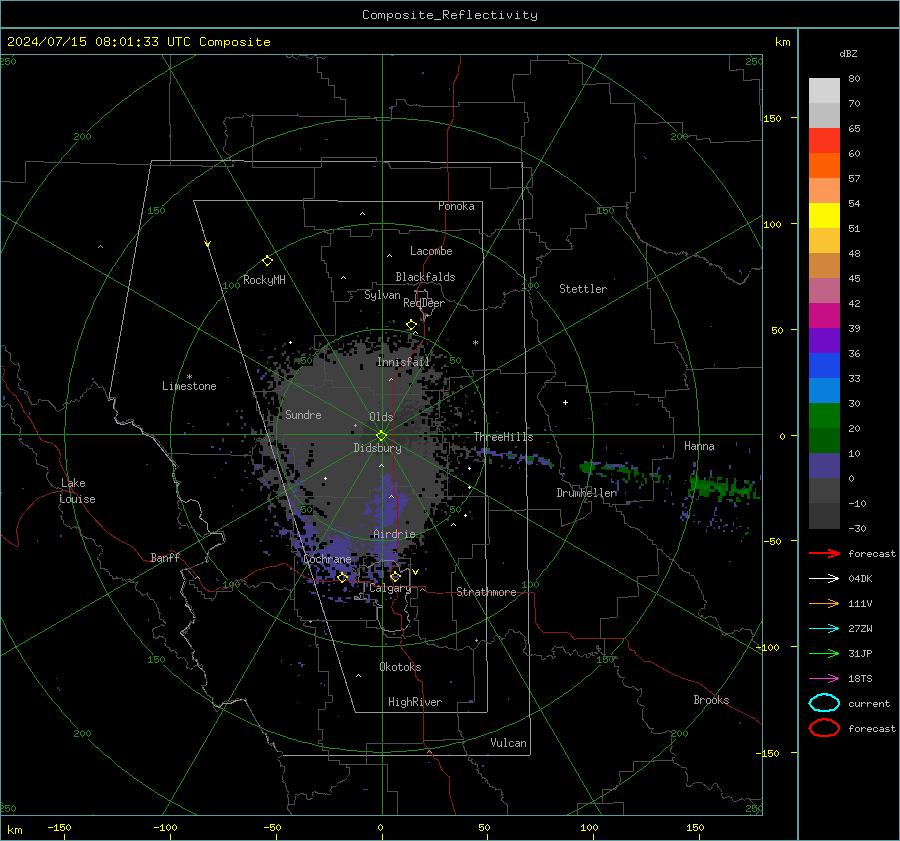Screen dimensions: 900x841
Task: Click the Okotoks city label
Action: coord(400,667)
